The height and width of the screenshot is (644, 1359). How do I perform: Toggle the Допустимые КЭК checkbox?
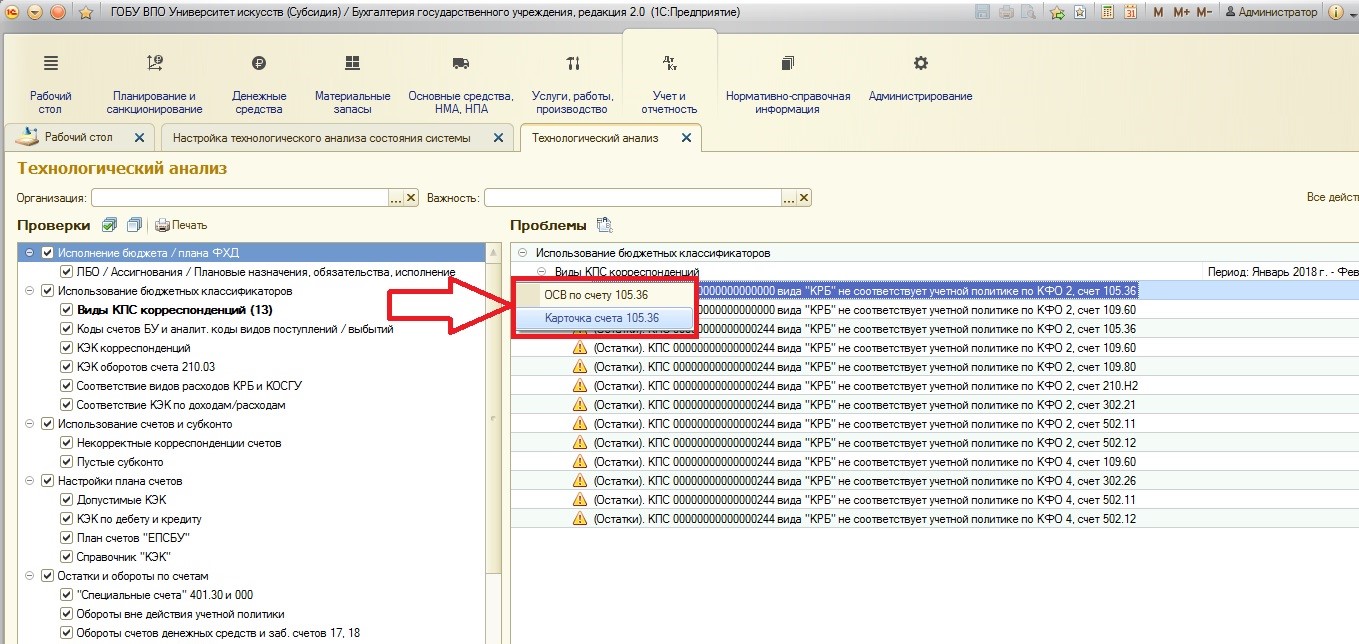coord(67,500)
